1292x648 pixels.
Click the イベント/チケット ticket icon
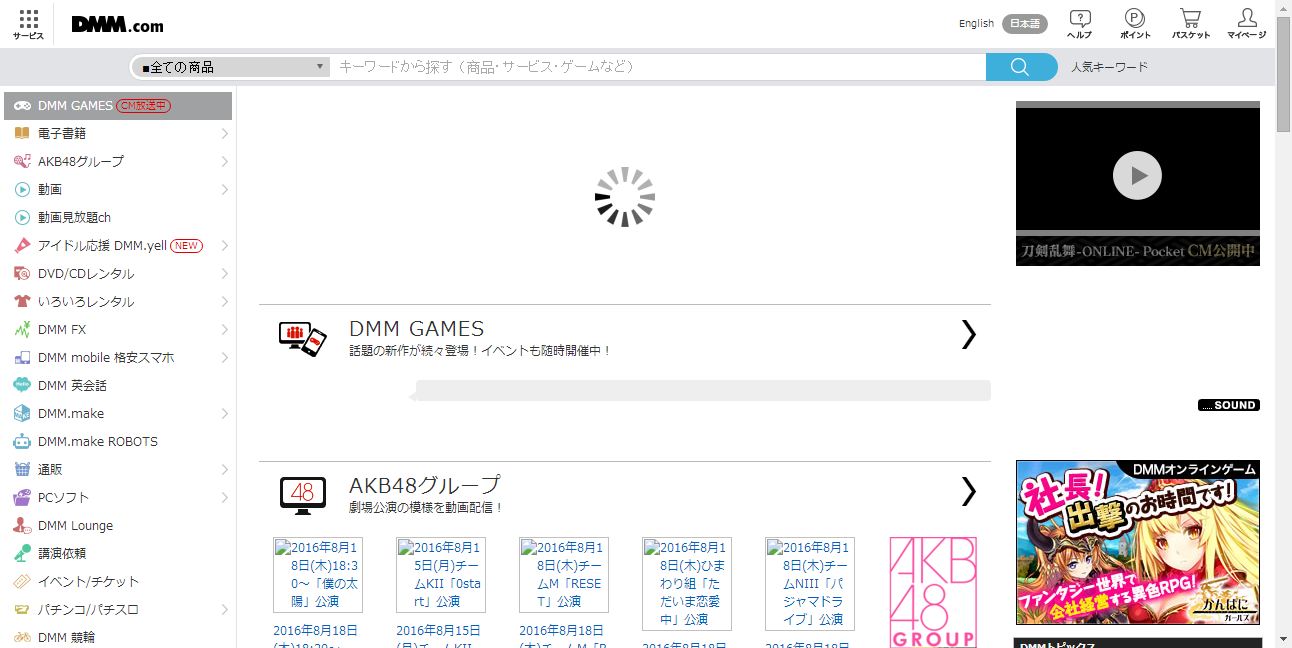[22, 581]
